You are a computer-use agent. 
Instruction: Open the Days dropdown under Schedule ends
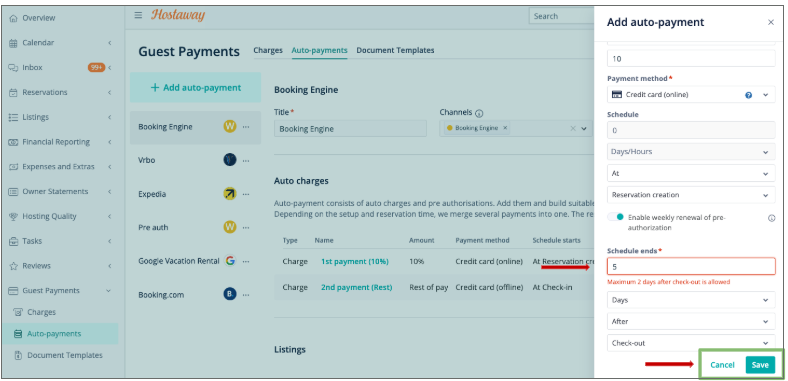click(x=691, y=300)
